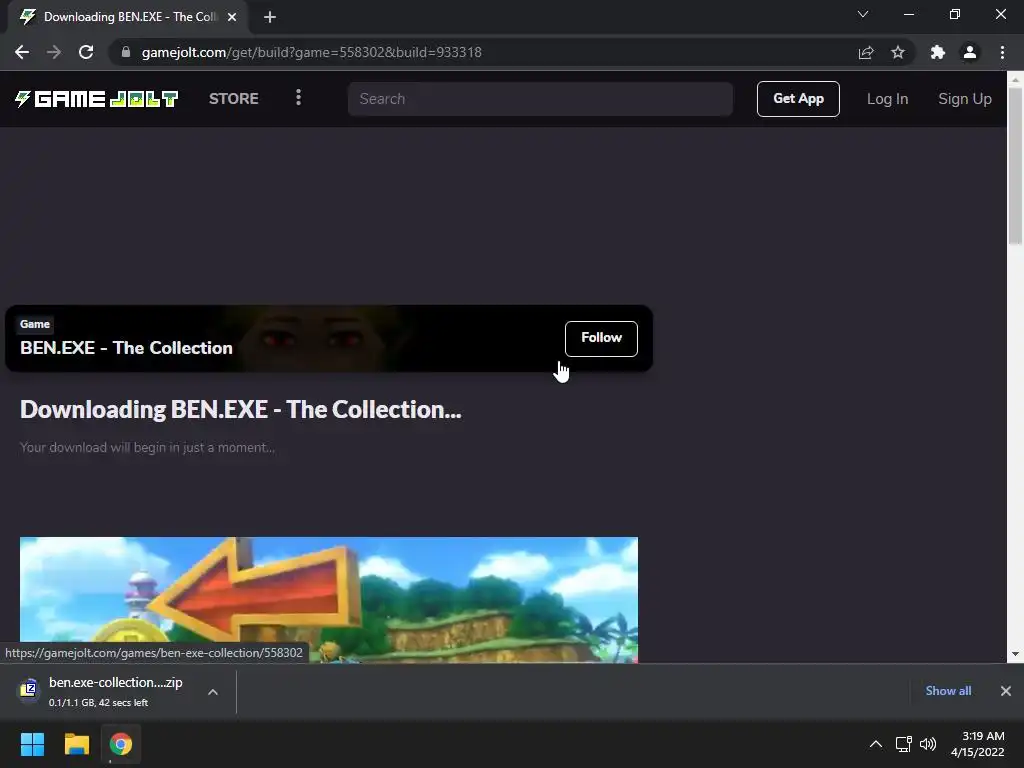Open the Chrome profile icon
Image resolution: width=1024 pixels, height=768 pixels.
point(970,52)
